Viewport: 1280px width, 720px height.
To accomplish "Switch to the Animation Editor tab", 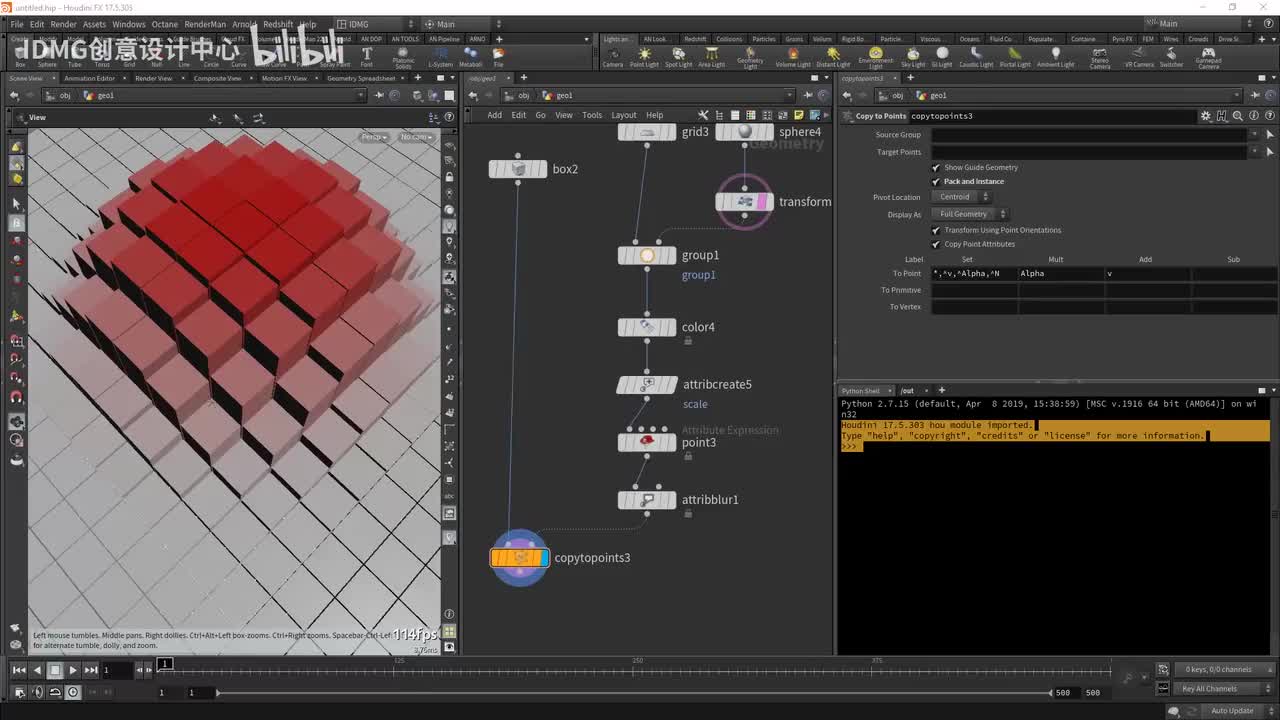I will [89, 78].
